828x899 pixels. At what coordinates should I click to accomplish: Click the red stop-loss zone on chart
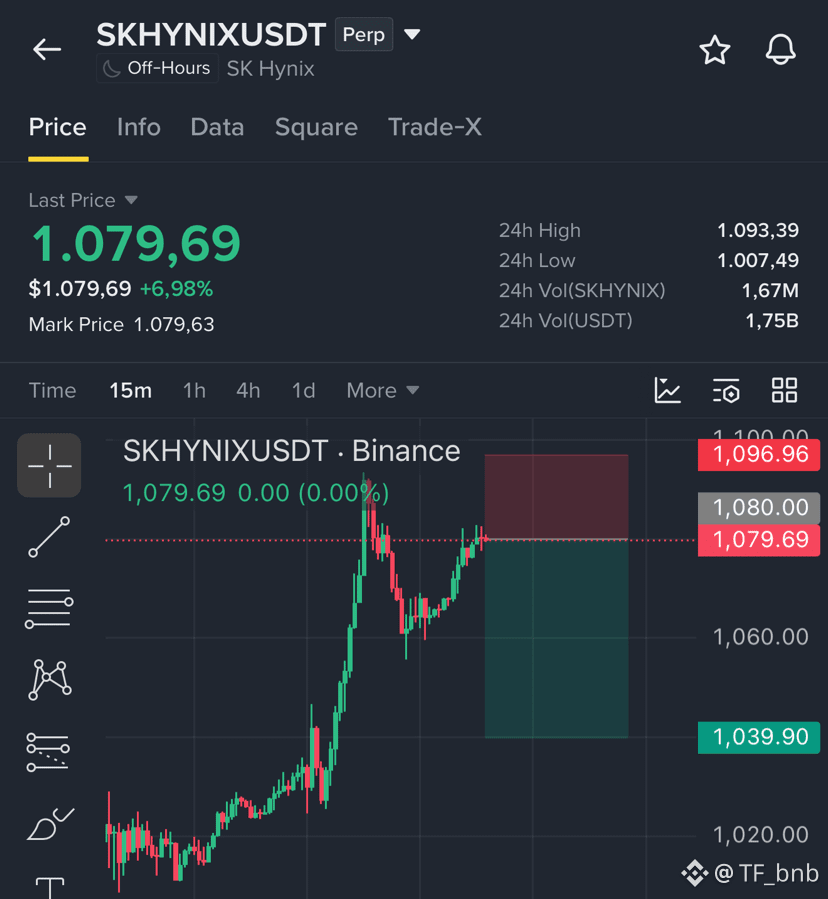(556, 497)
